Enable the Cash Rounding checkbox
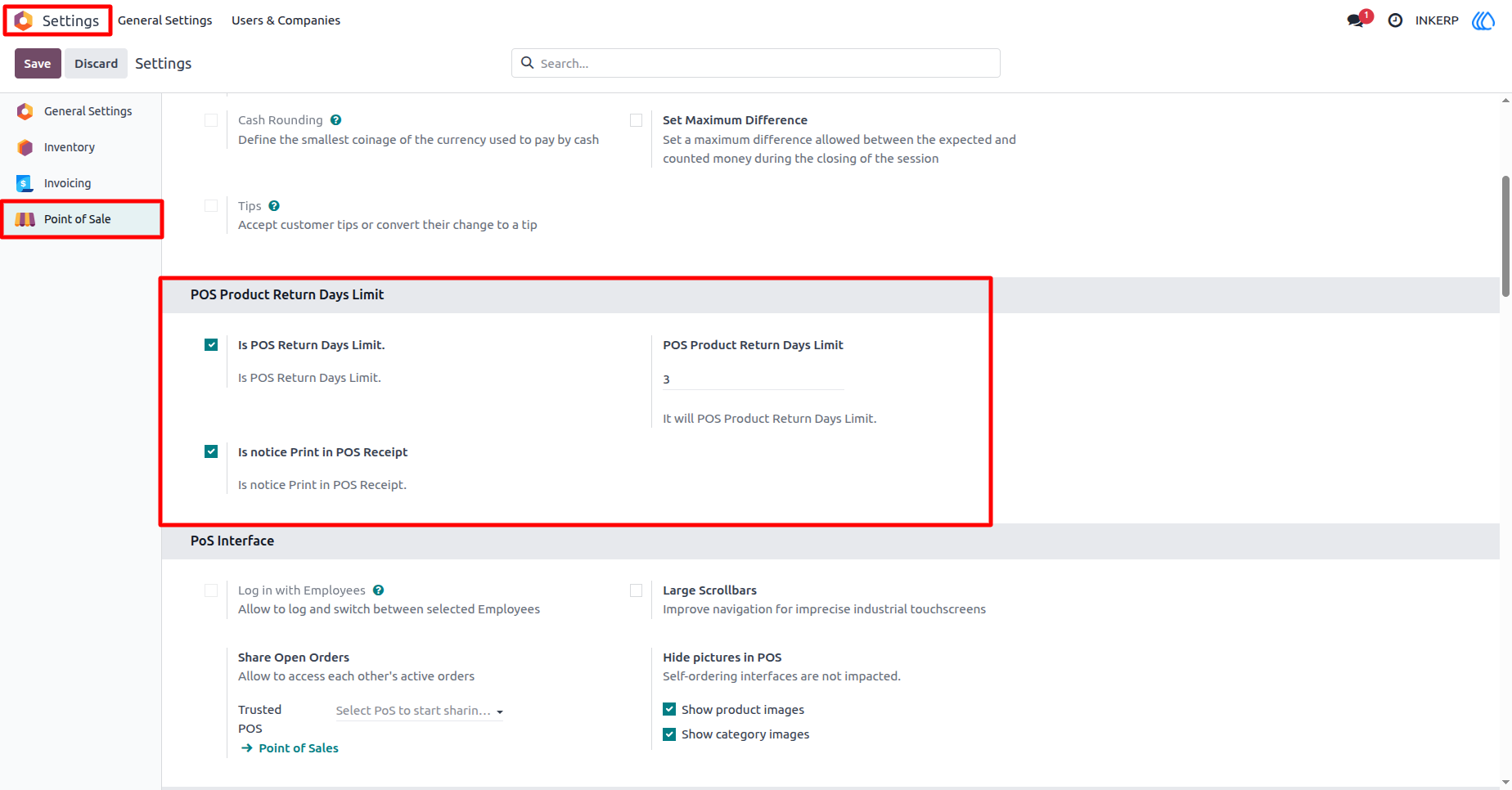 (x=211, y=120)
